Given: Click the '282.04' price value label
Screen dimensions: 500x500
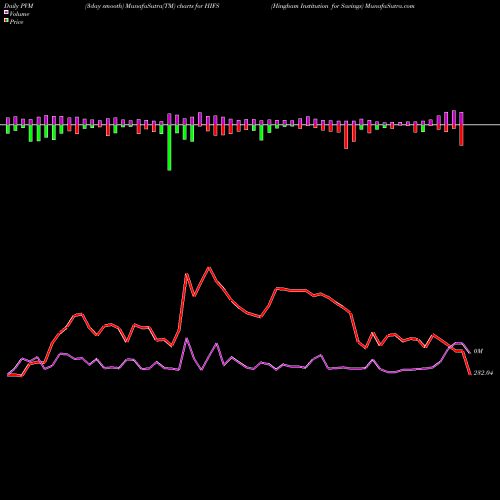Looking at the screenshot, I should (483, 373).
